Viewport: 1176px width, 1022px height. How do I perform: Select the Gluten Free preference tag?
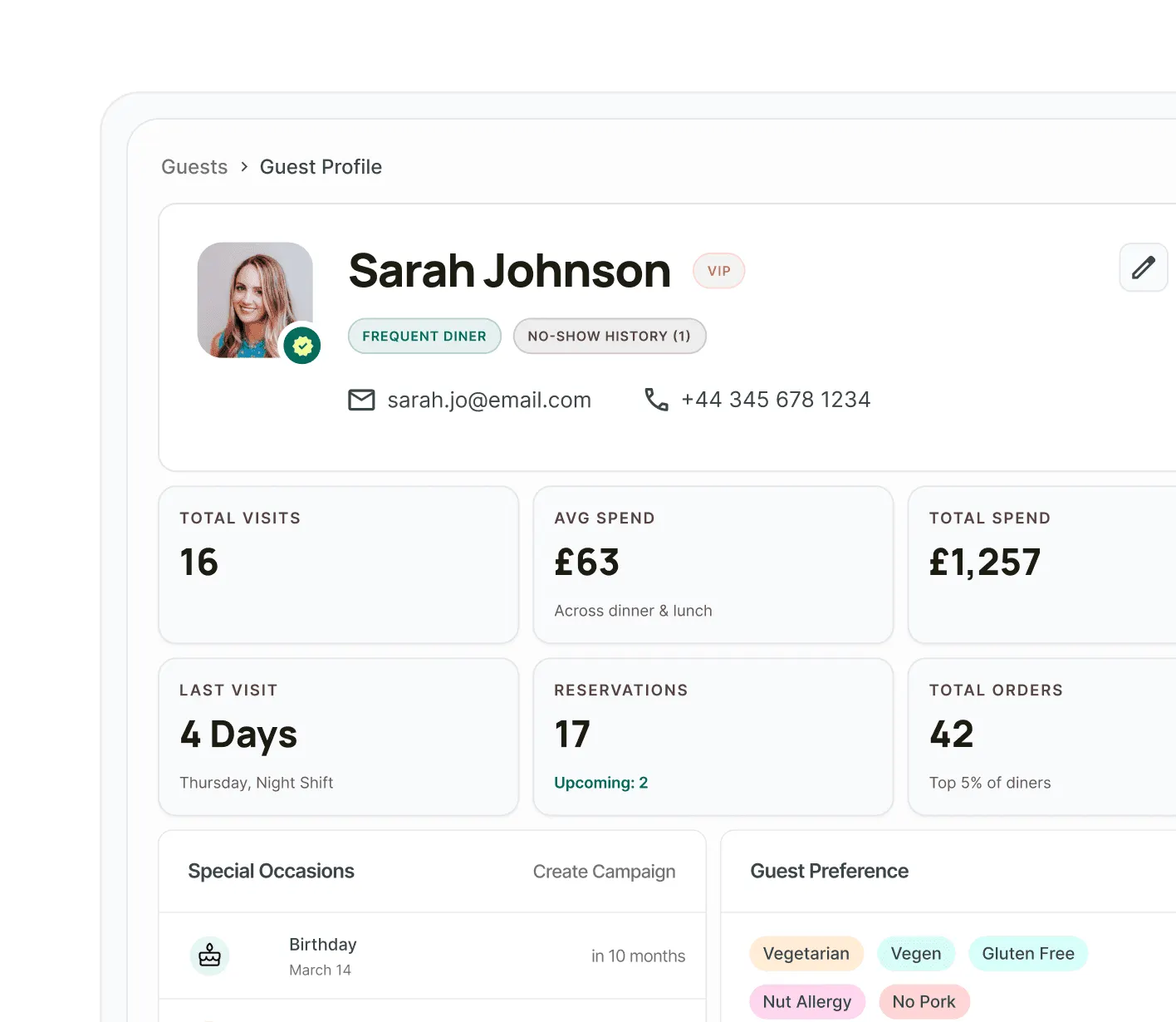click(1028, 954)
